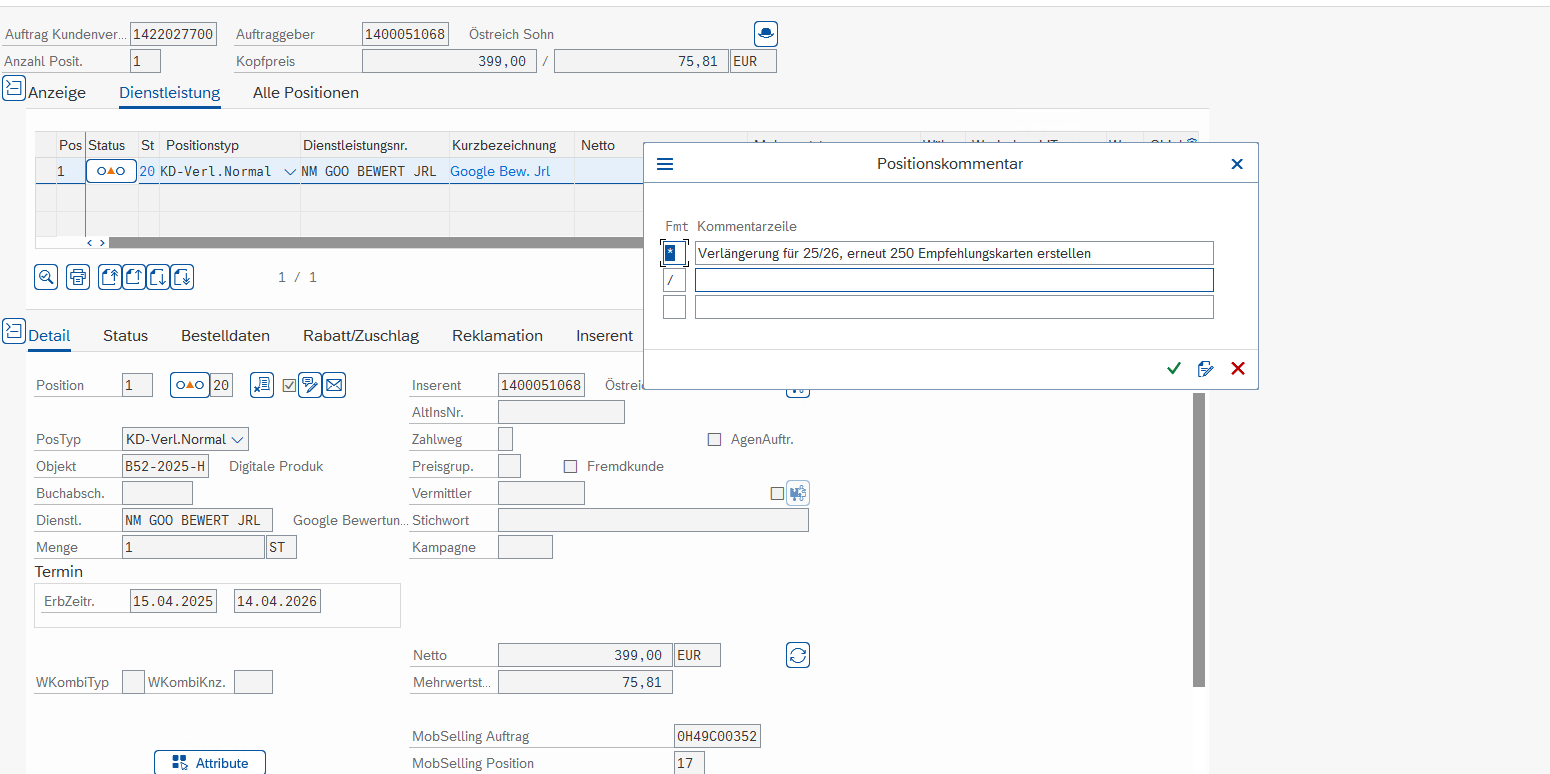
Task: Open the Rabatt/Zuschlag tab
Action: coord(361,335)
